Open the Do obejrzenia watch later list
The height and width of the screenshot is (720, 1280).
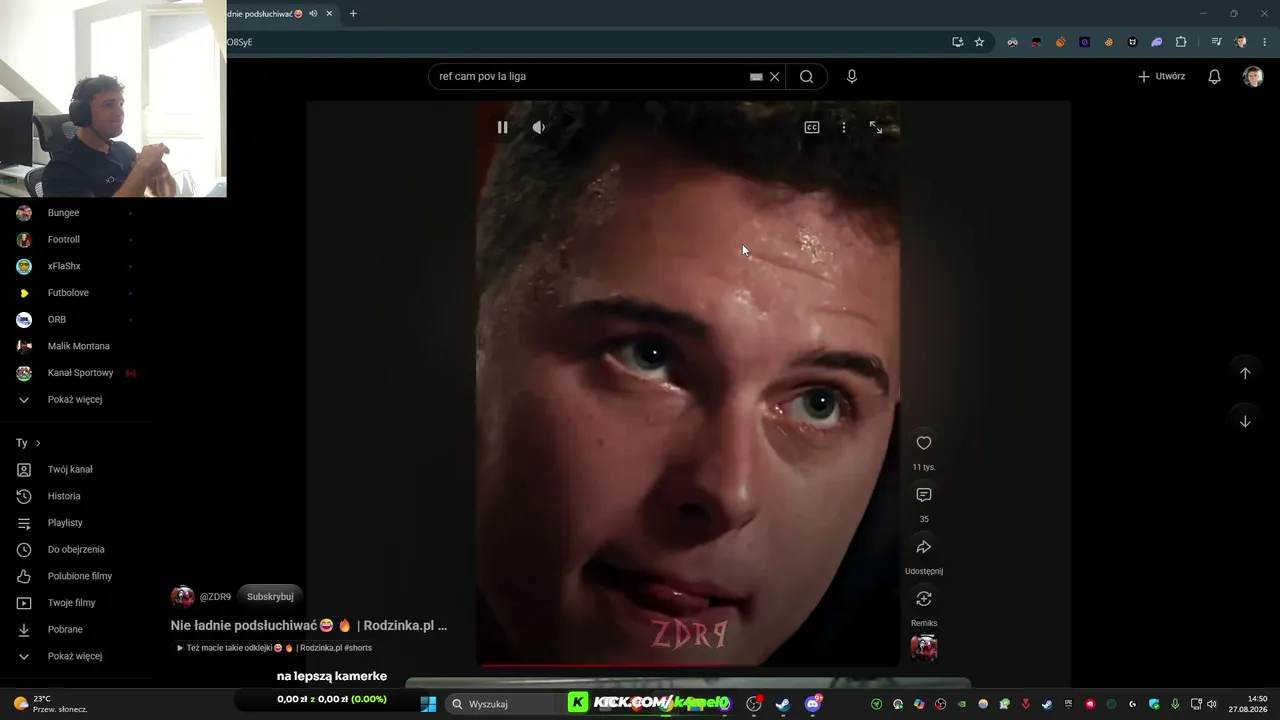coord(76,550)
